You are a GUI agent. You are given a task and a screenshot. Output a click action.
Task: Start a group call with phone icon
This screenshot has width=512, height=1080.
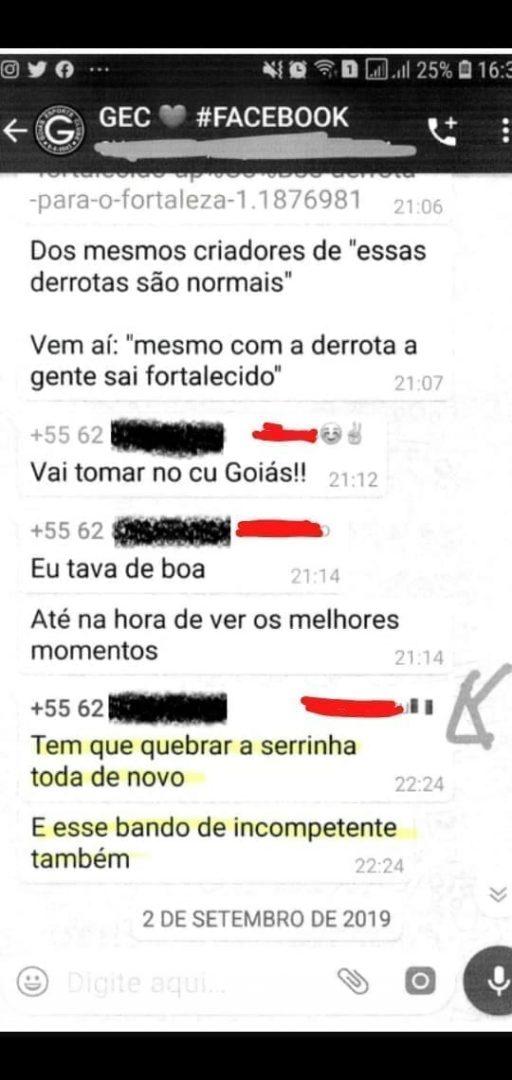[x=442, y=131]
